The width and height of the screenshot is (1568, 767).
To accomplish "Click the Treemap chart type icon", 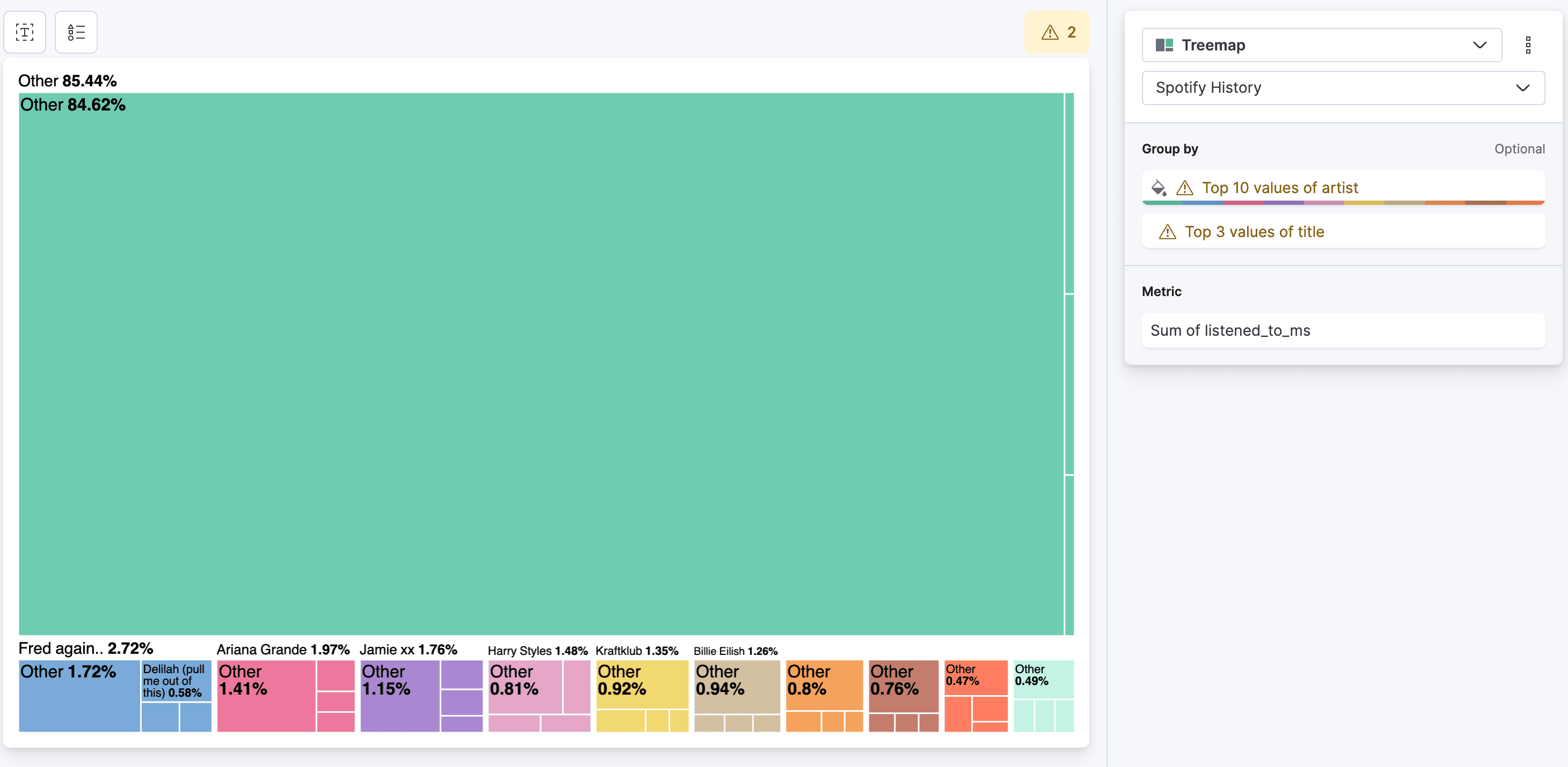I will point(1164,45).
